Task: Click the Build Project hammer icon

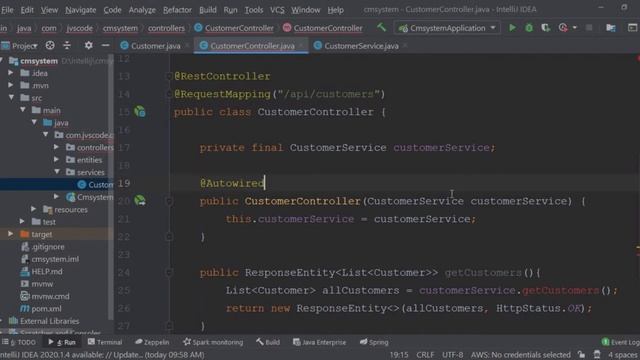Action: pos(381,27)
